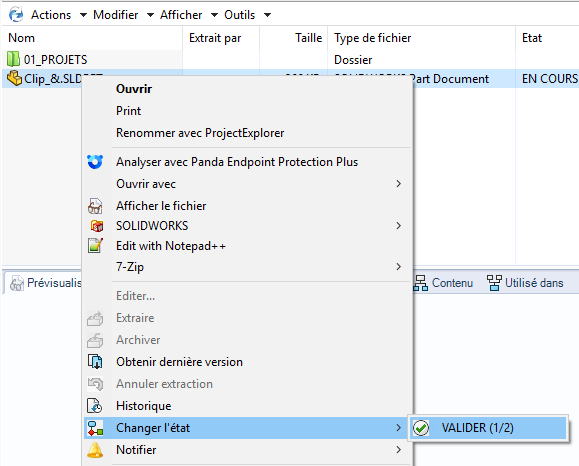Screen dimensions: 579x466
Task: Click the Notepad++ icon in menu
Action: click(95, 246)
